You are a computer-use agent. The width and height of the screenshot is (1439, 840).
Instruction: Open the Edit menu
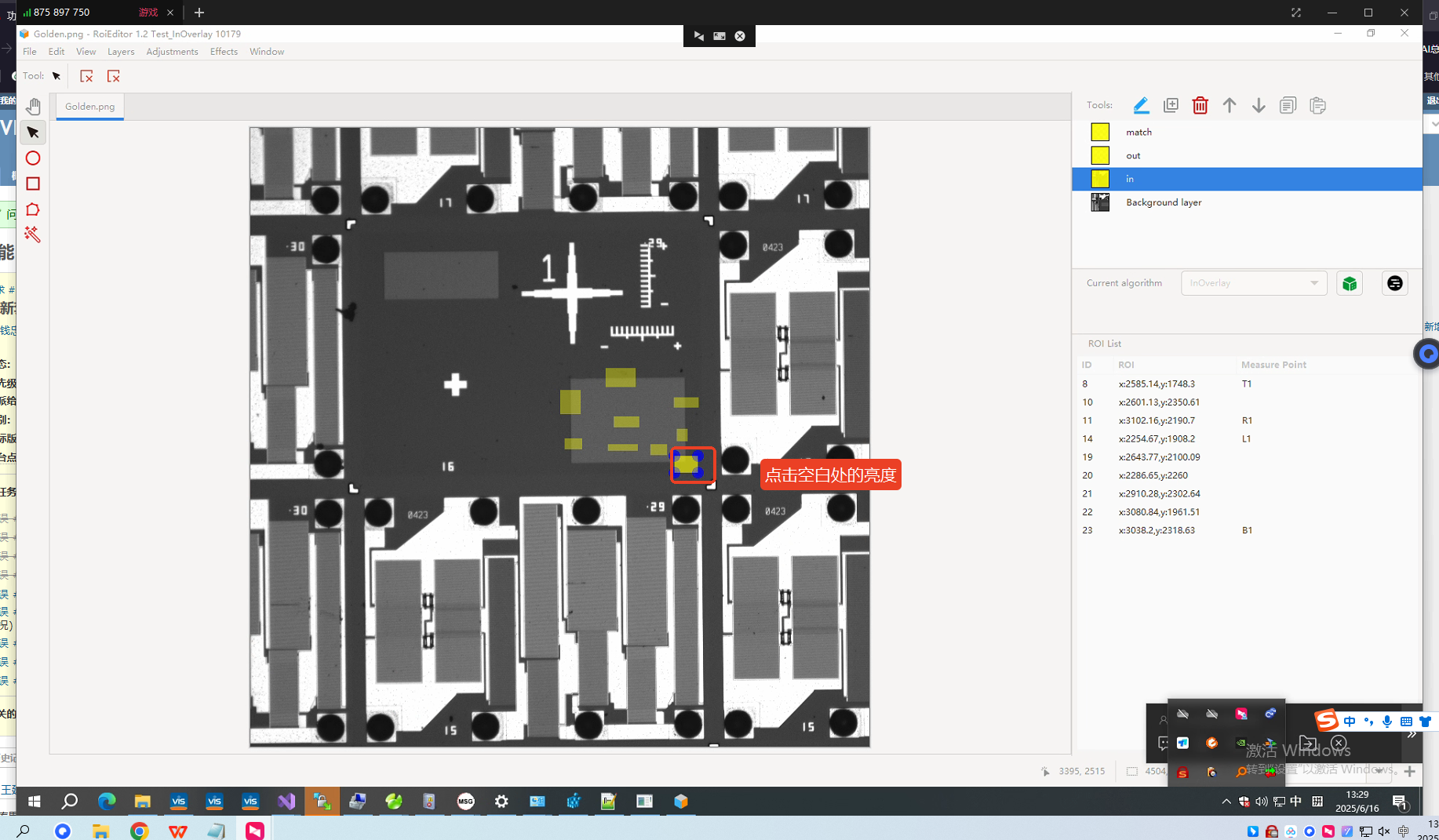56,52
